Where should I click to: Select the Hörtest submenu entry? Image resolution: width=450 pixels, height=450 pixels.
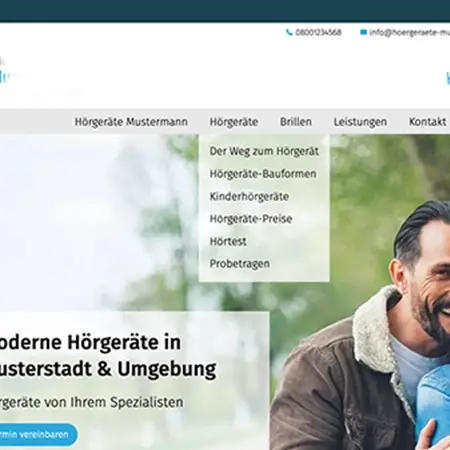(x=228, y=241)
